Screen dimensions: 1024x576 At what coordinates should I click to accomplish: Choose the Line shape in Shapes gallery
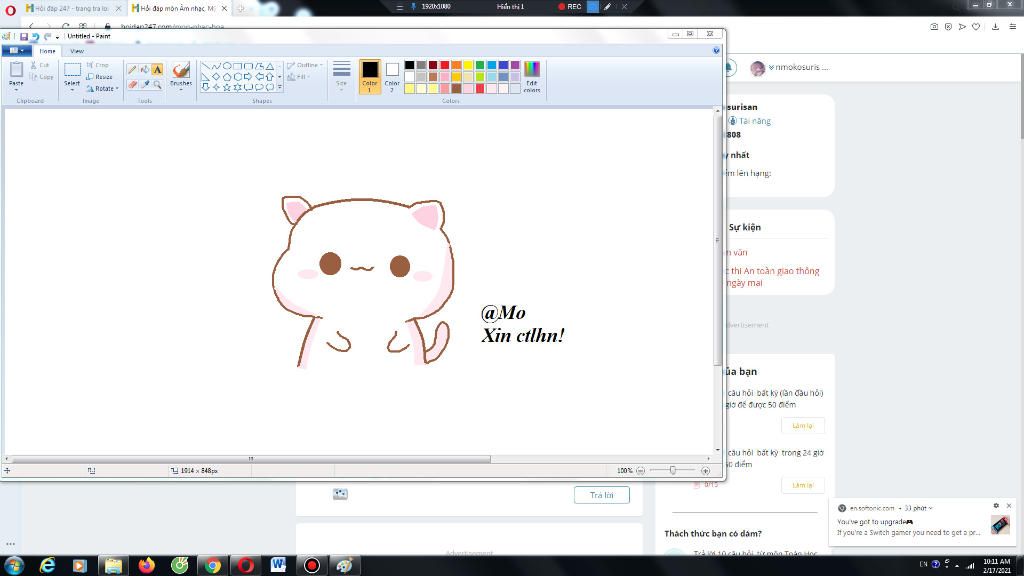pos(206,67)
